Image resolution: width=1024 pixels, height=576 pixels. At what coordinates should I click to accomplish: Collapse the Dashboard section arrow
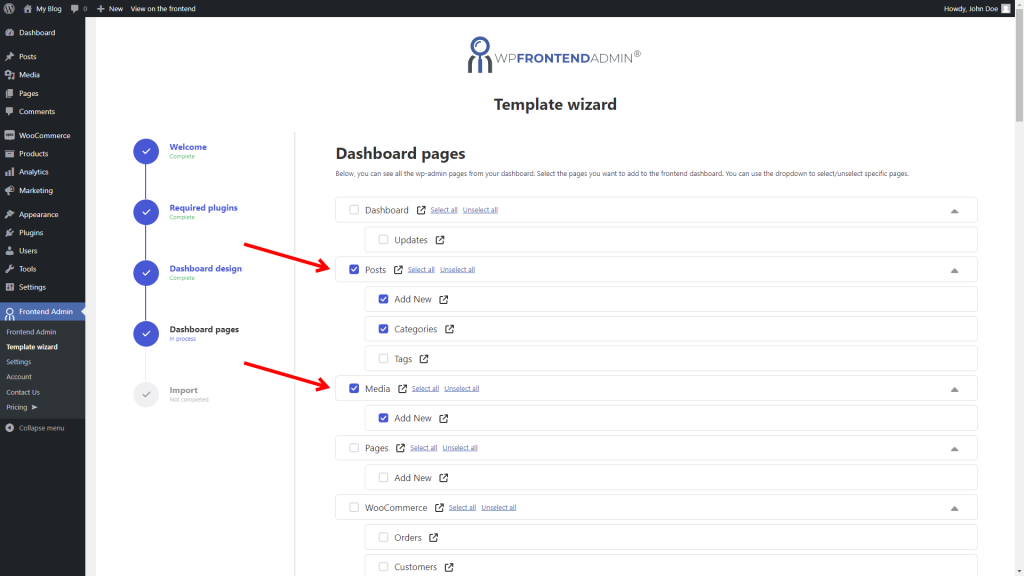point(954,211)
